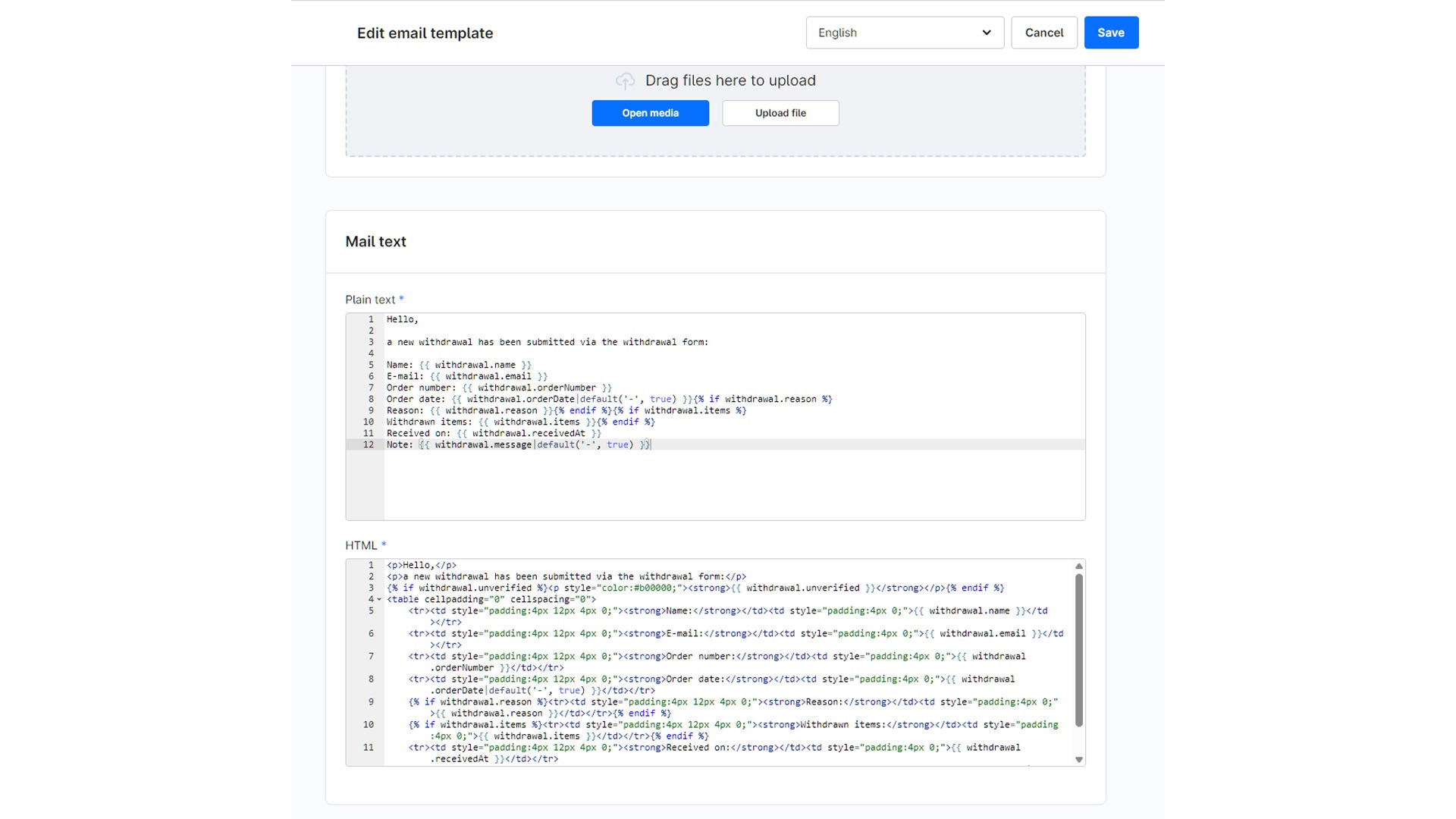Click plain text line starting 'Note:'
The height and width of the screenshot is (819, 1456).
coord(518,444)
